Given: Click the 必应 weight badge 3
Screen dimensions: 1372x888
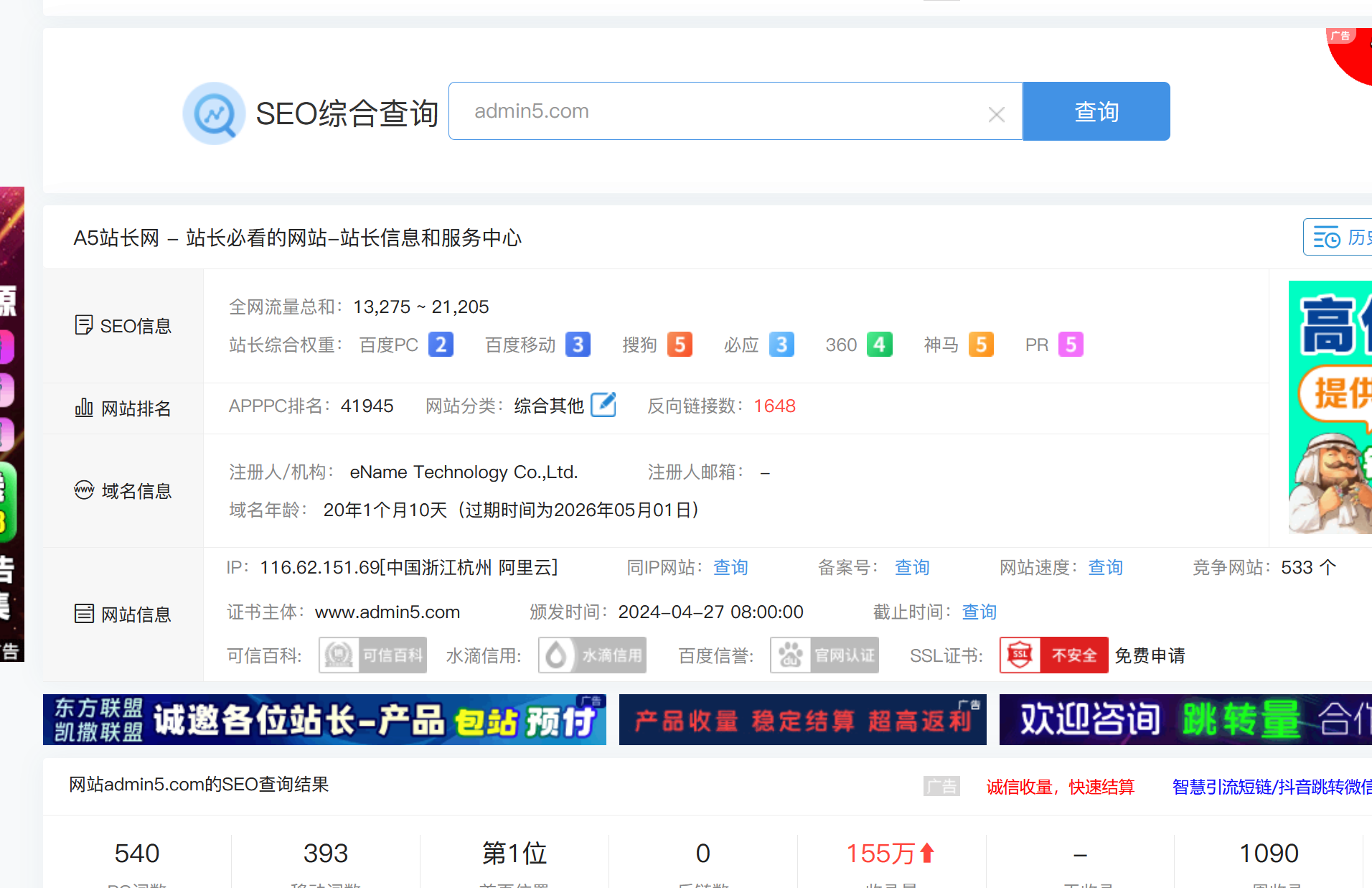Looking at the screenshot, I should pyautogui.click(x=781, y=345).
